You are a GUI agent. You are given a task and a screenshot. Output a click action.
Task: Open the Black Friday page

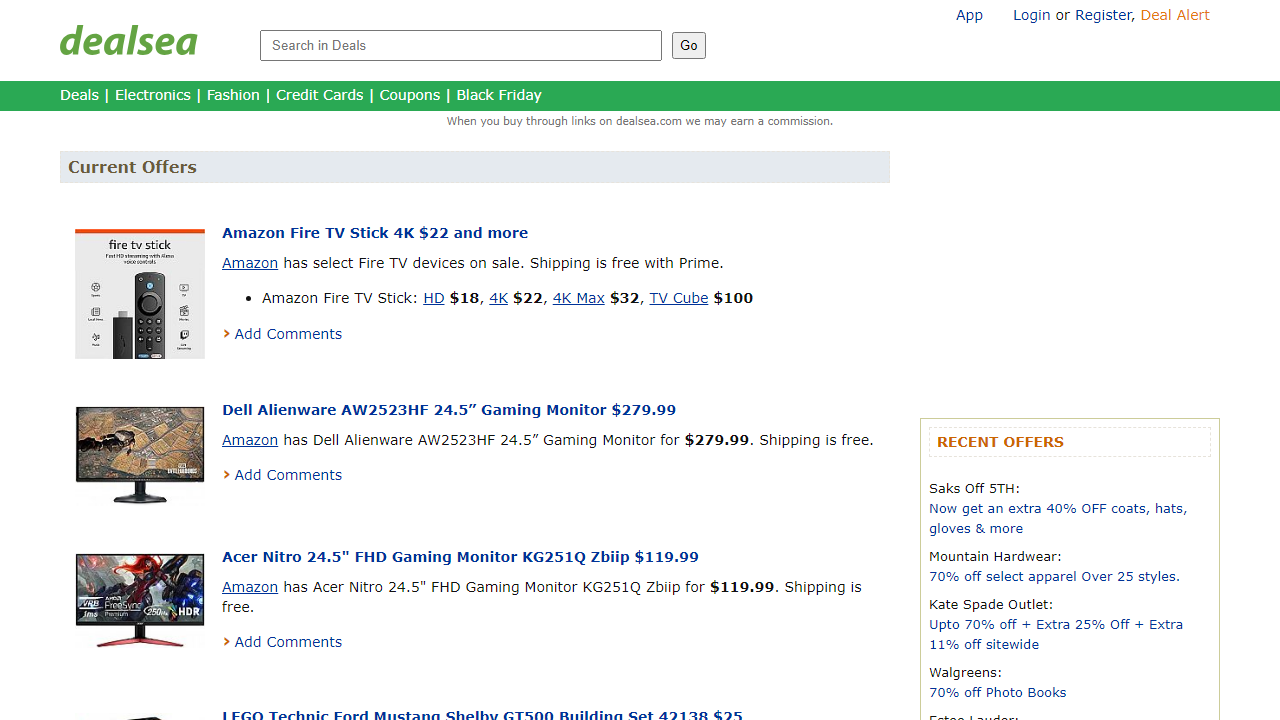point(498,95)
